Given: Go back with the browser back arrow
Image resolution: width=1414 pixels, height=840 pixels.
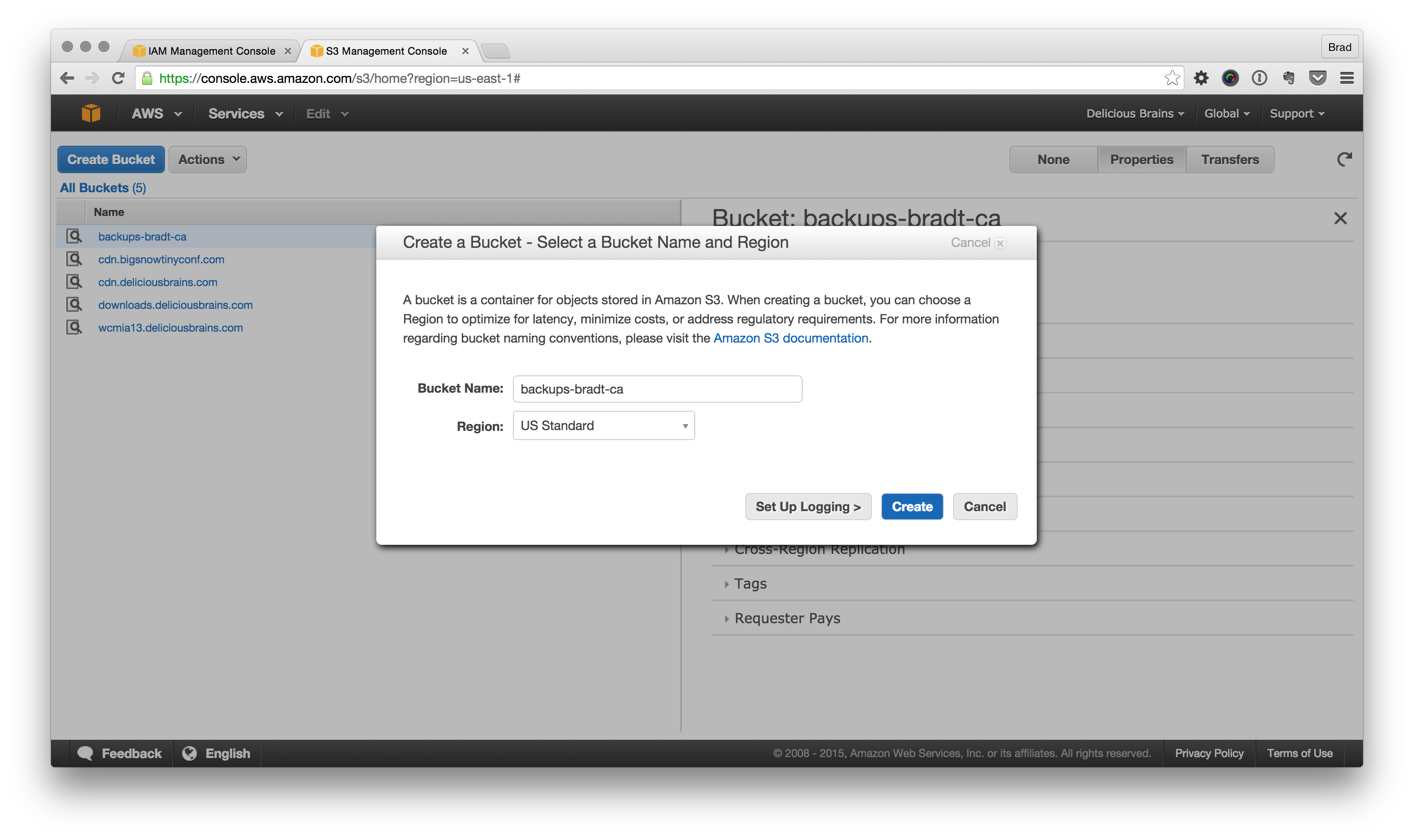Looking at the screenshot, I should click(x=67, y=78).
